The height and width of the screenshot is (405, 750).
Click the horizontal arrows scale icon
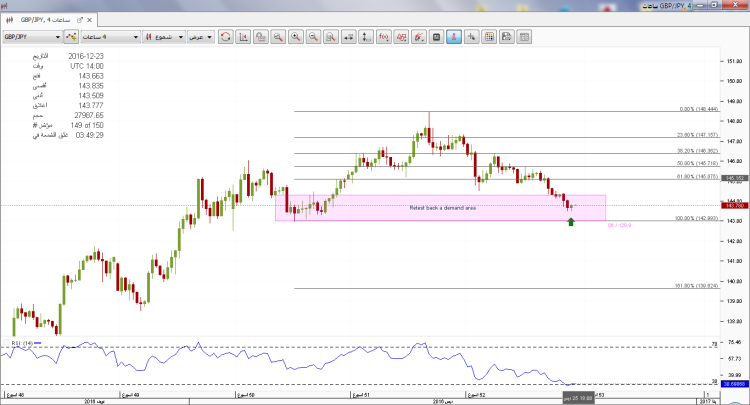point(349,37)
